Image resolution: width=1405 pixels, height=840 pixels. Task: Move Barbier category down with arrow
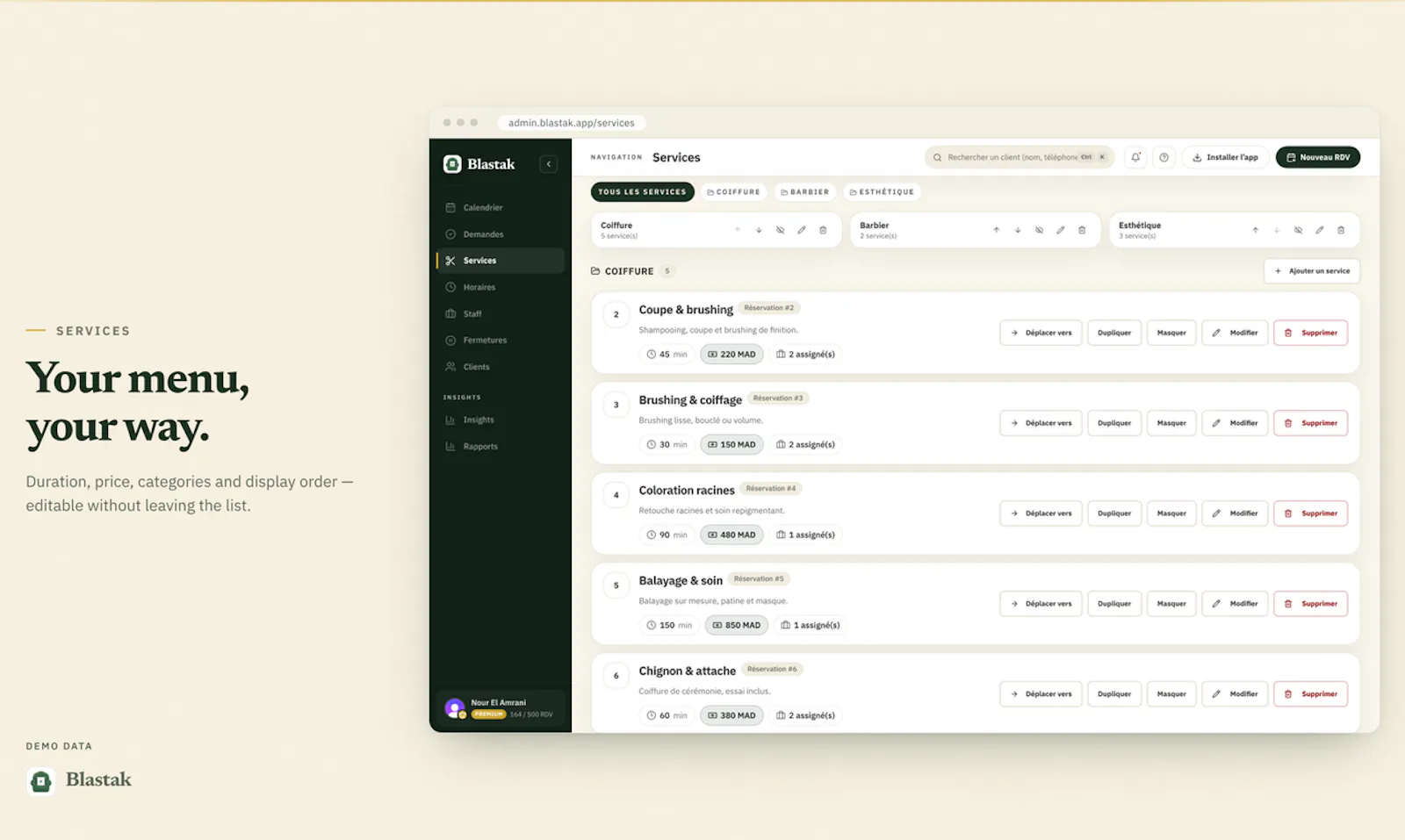pos(1018,230)
